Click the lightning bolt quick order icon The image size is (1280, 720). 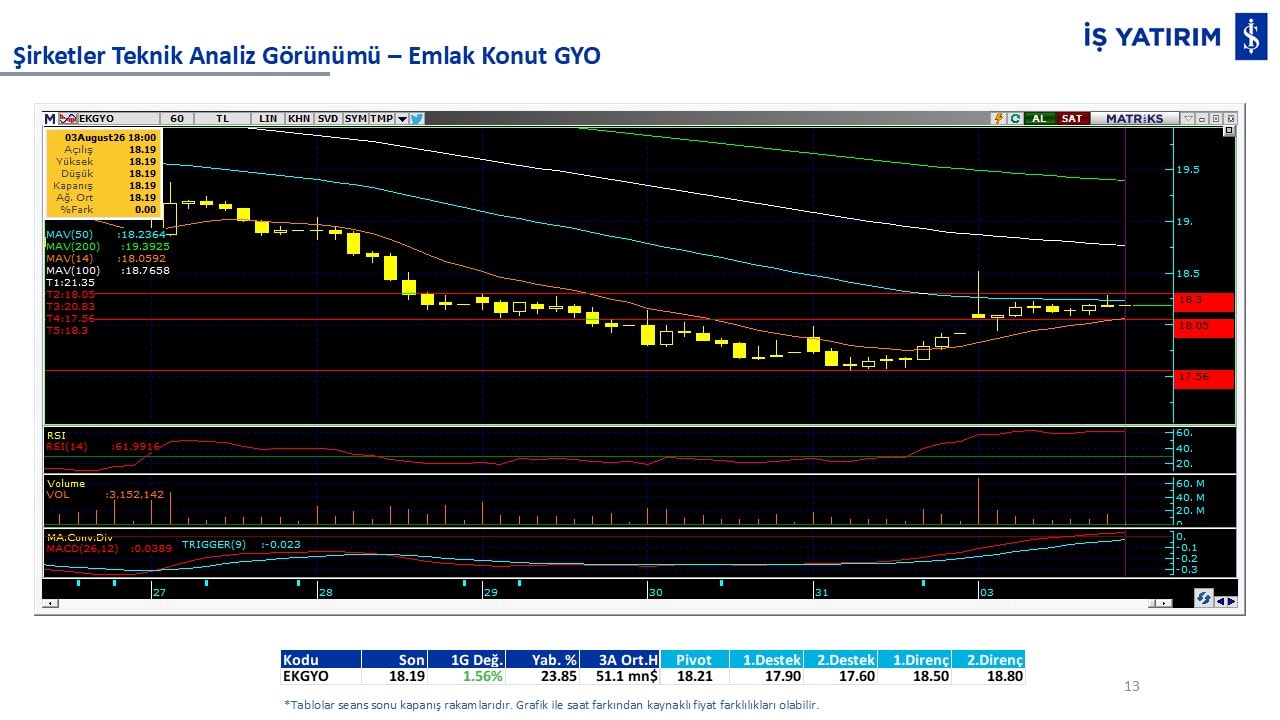tap(998, 118)
